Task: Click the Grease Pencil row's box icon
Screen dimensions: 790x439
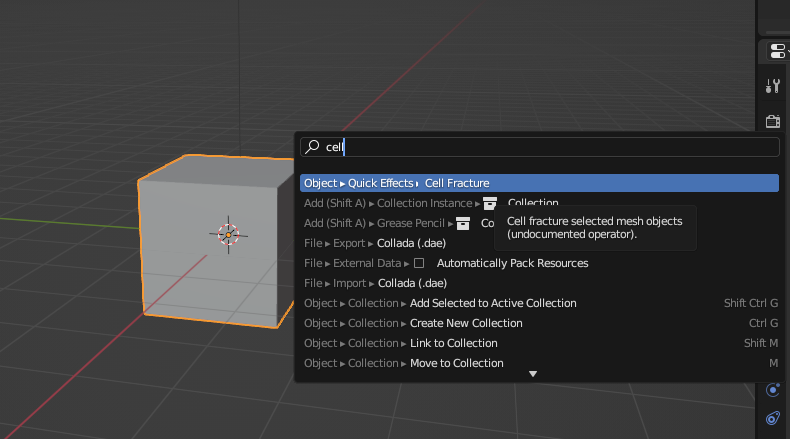Action: (x=463, y=223)
